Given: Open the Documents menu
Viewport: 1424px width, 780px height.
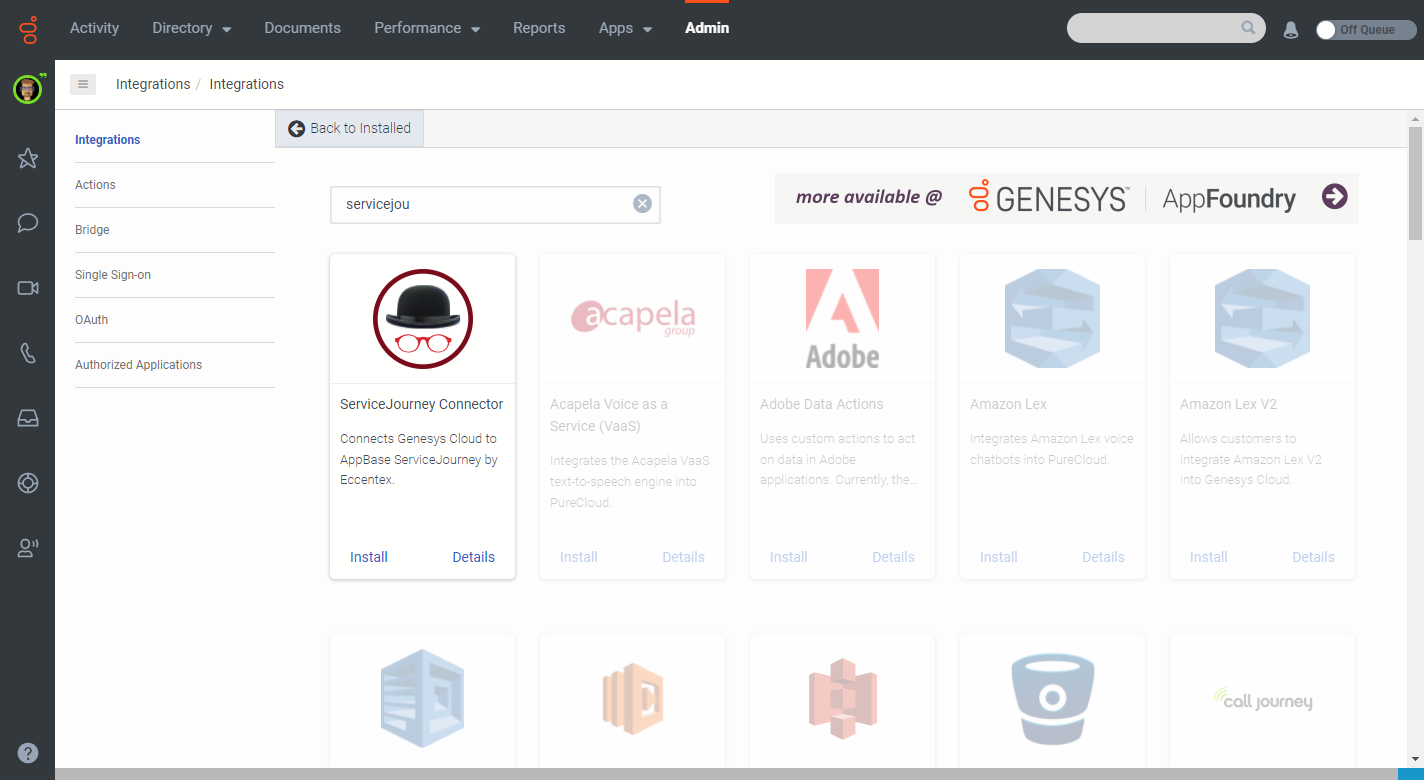Looking at the screenshot, I should click(x=302, y=28).
